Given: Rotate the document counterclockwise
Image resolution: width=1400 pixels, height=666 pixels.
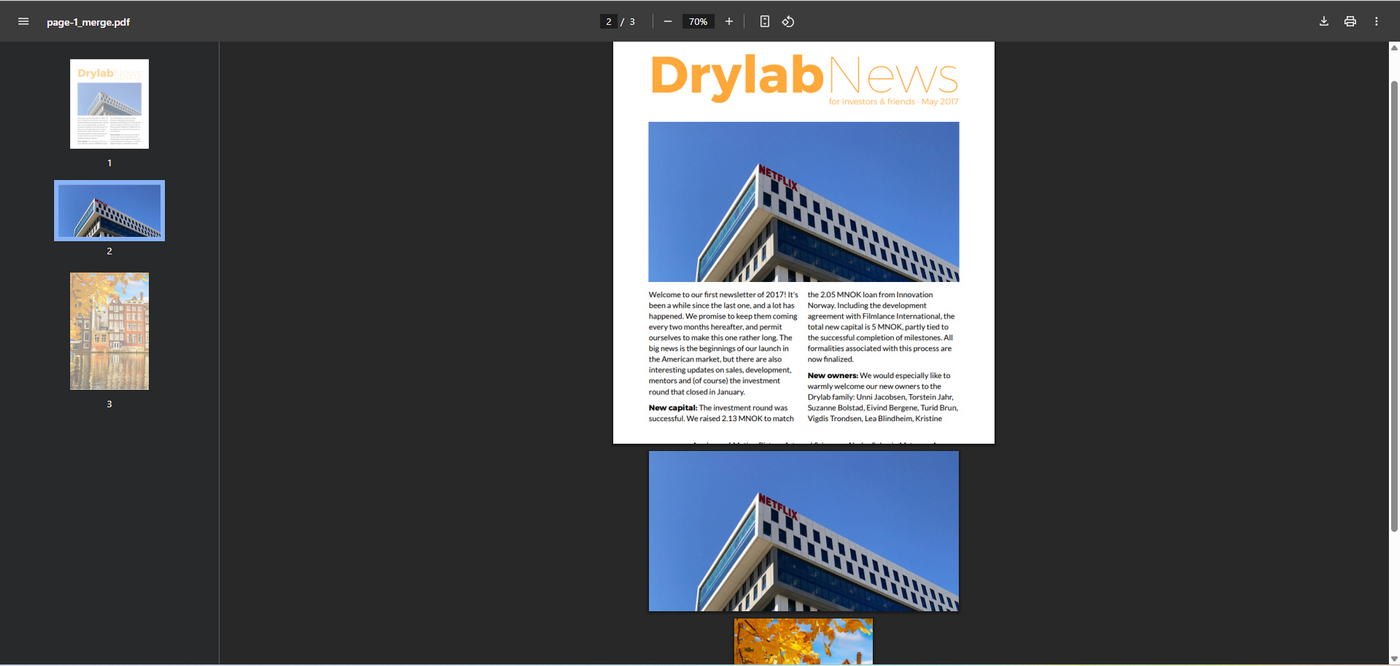Looking at the screenshot, I should 788,21.
